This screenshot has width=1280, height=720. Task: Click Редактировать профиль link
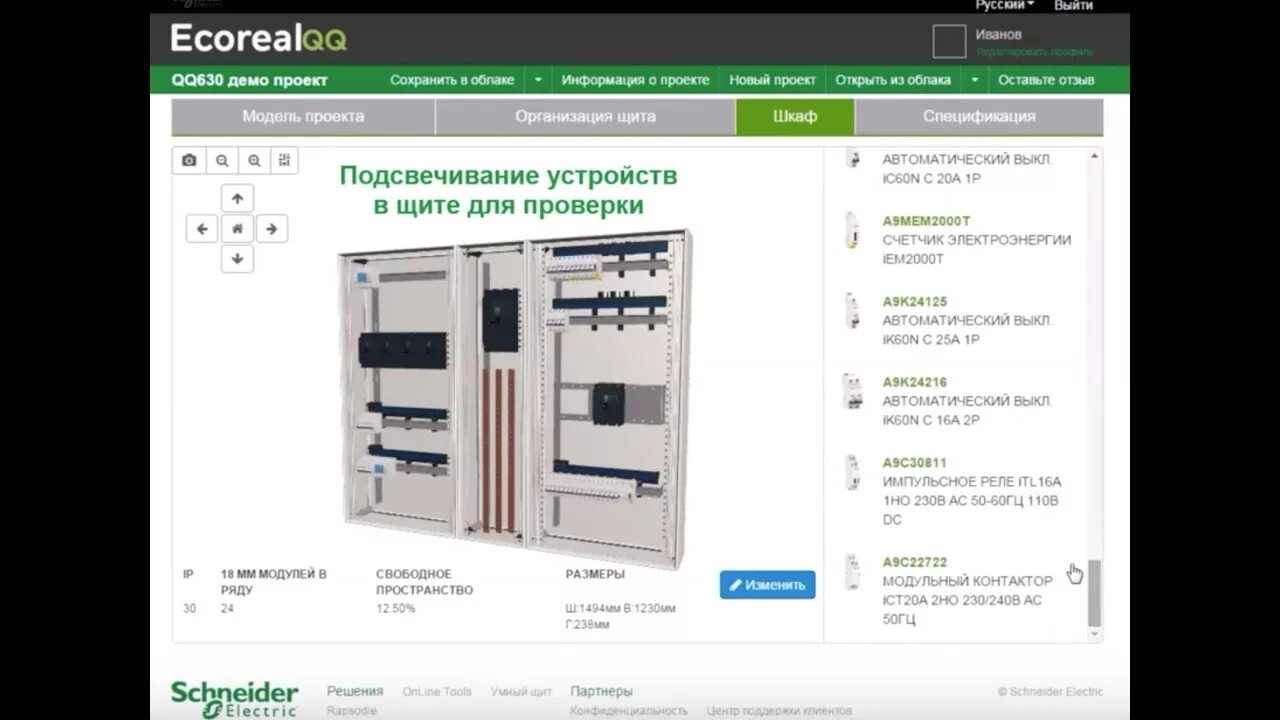[1035, 52]
